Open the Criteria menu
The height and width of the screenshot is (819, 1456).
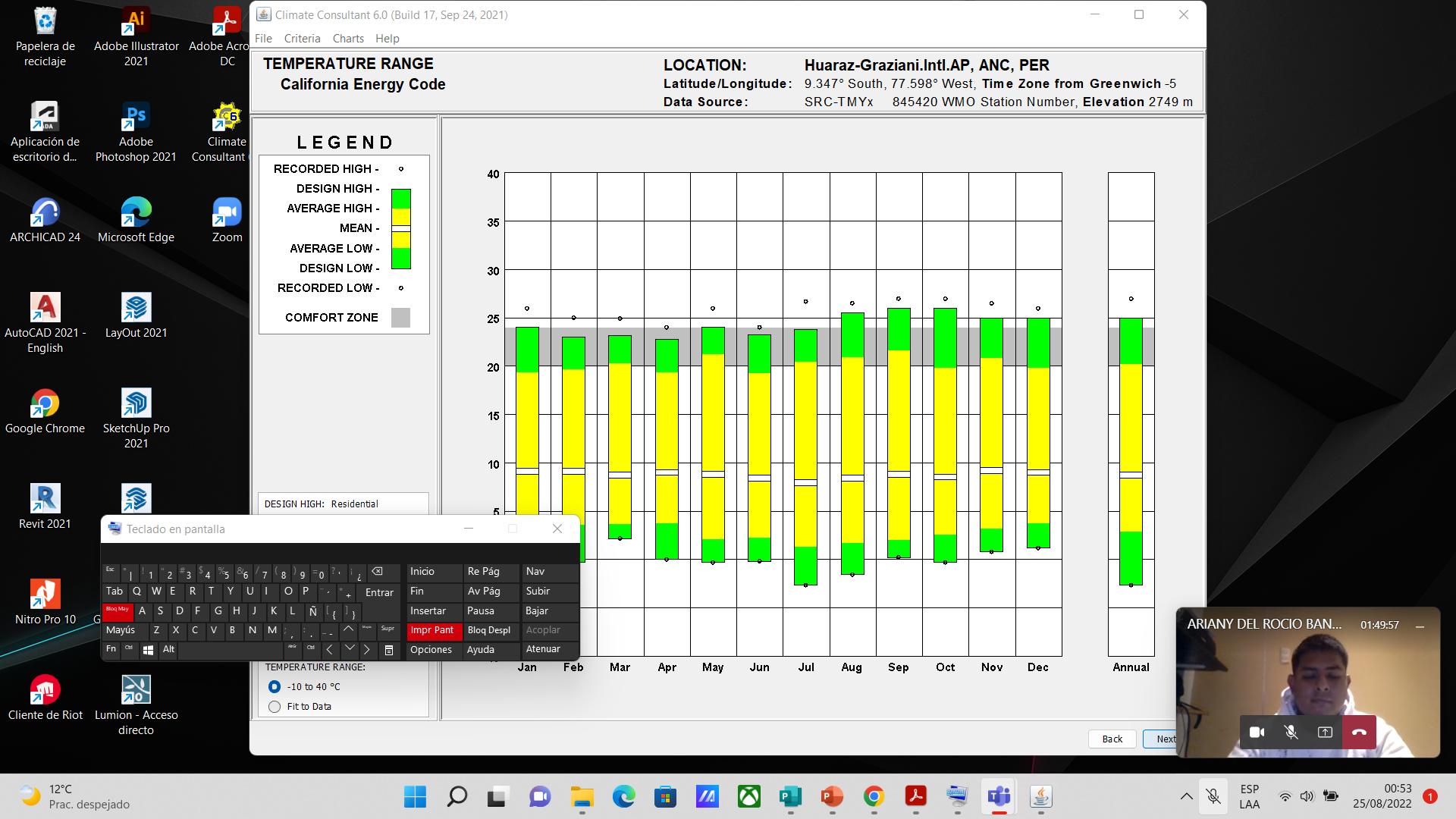(302, 38)
